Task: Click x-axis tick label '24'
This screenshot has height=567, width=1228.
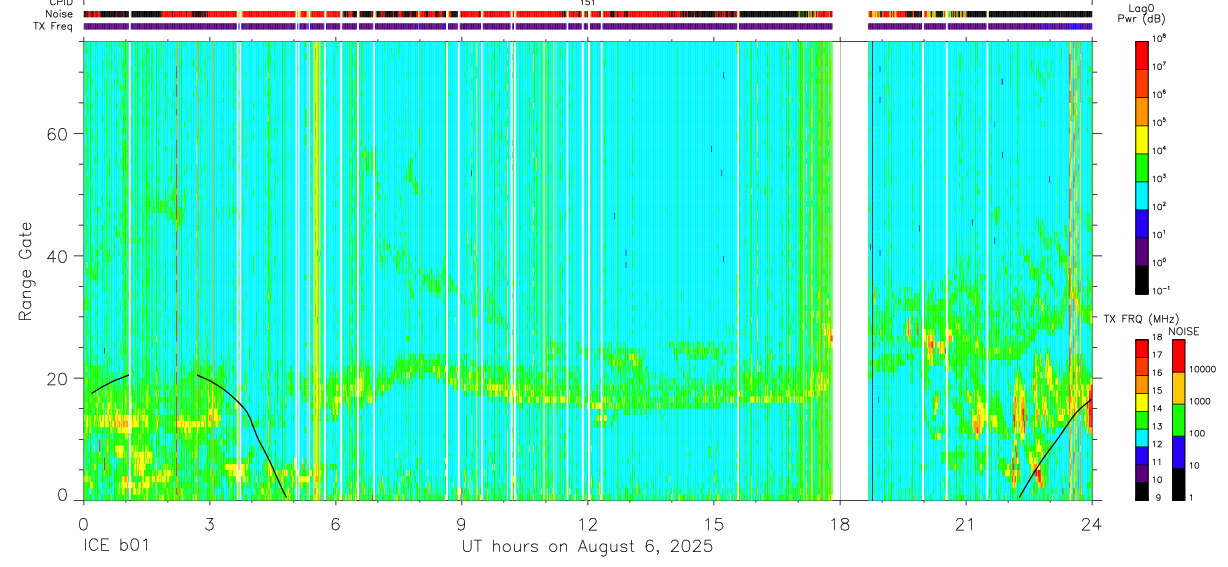Action: [x=1091, y=524]
